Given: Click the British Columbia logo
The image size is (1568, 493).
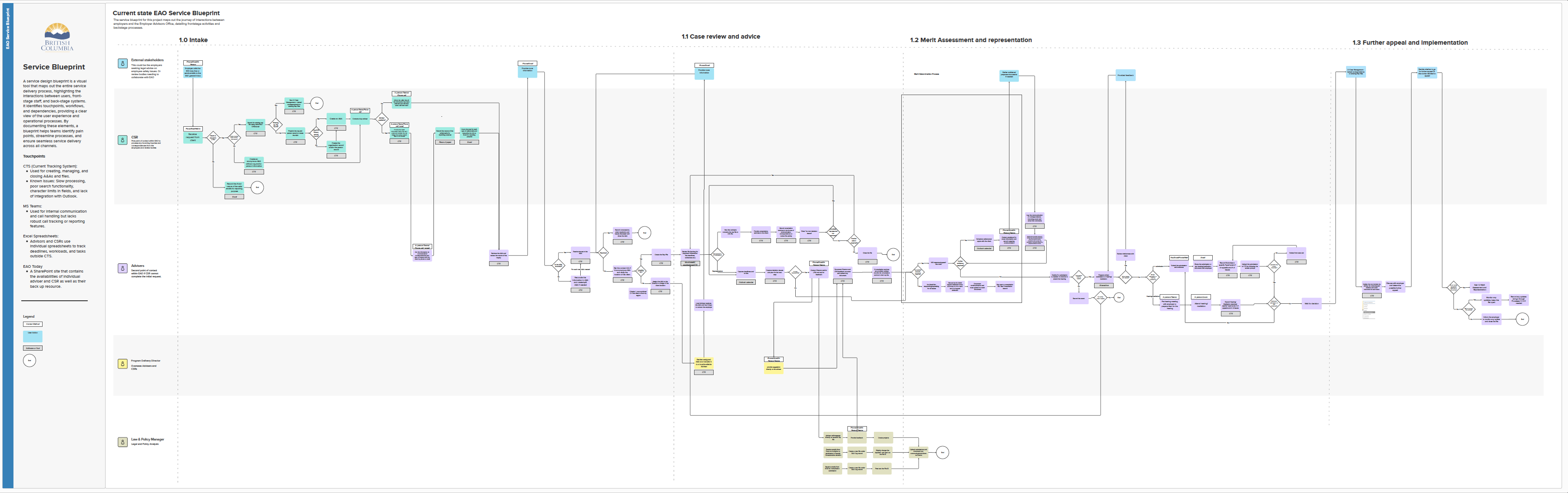Looking at the screenshot, I should (57, 37).
